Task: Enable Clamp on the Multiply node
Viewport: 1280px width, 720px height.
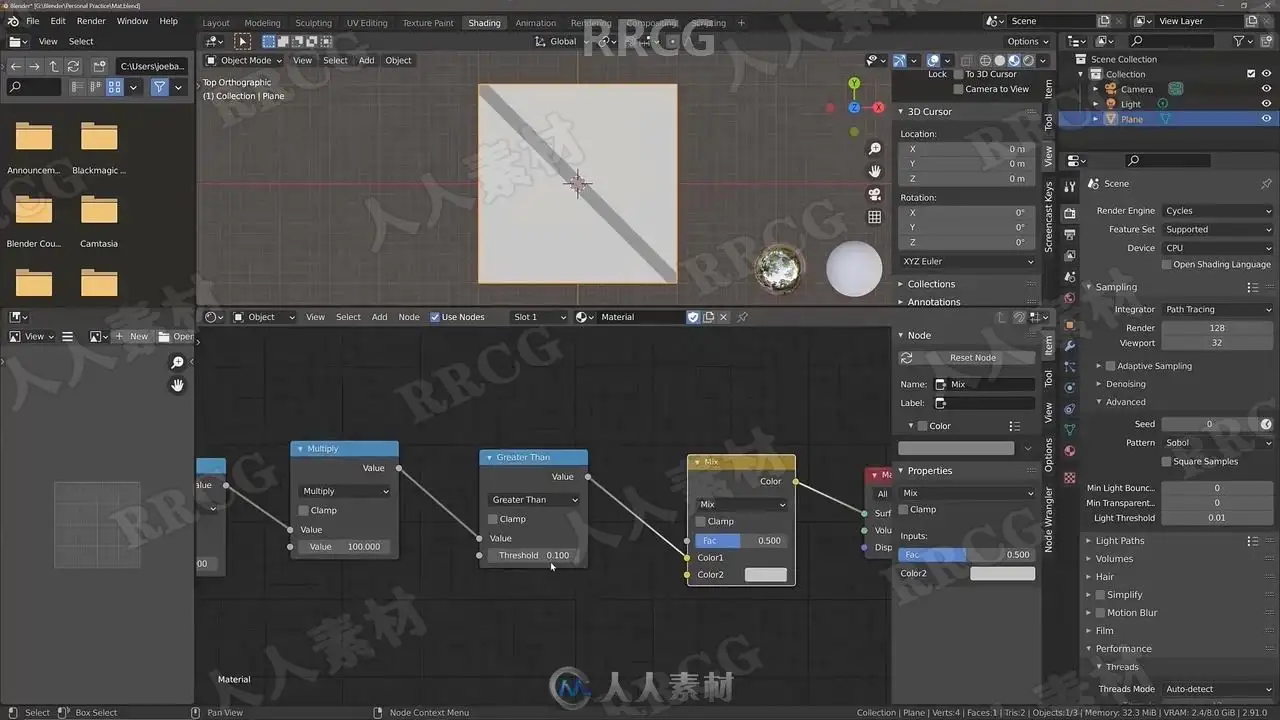Action: [x=304, y=510]
